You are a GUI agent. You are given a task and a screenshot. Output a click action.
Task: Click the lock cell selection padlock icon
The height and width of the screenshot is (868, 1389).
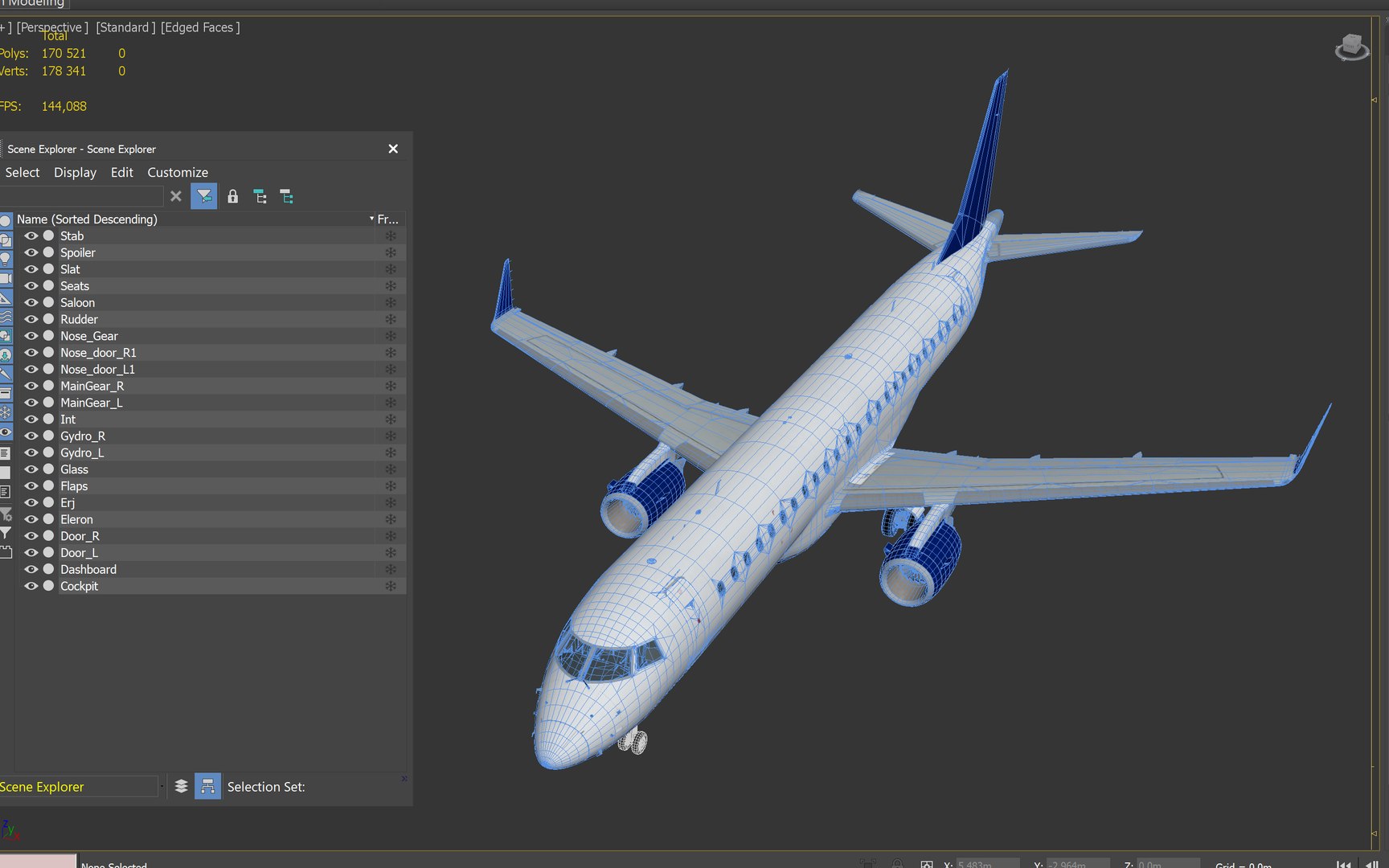pyautogui.click(x=232, y=196)
